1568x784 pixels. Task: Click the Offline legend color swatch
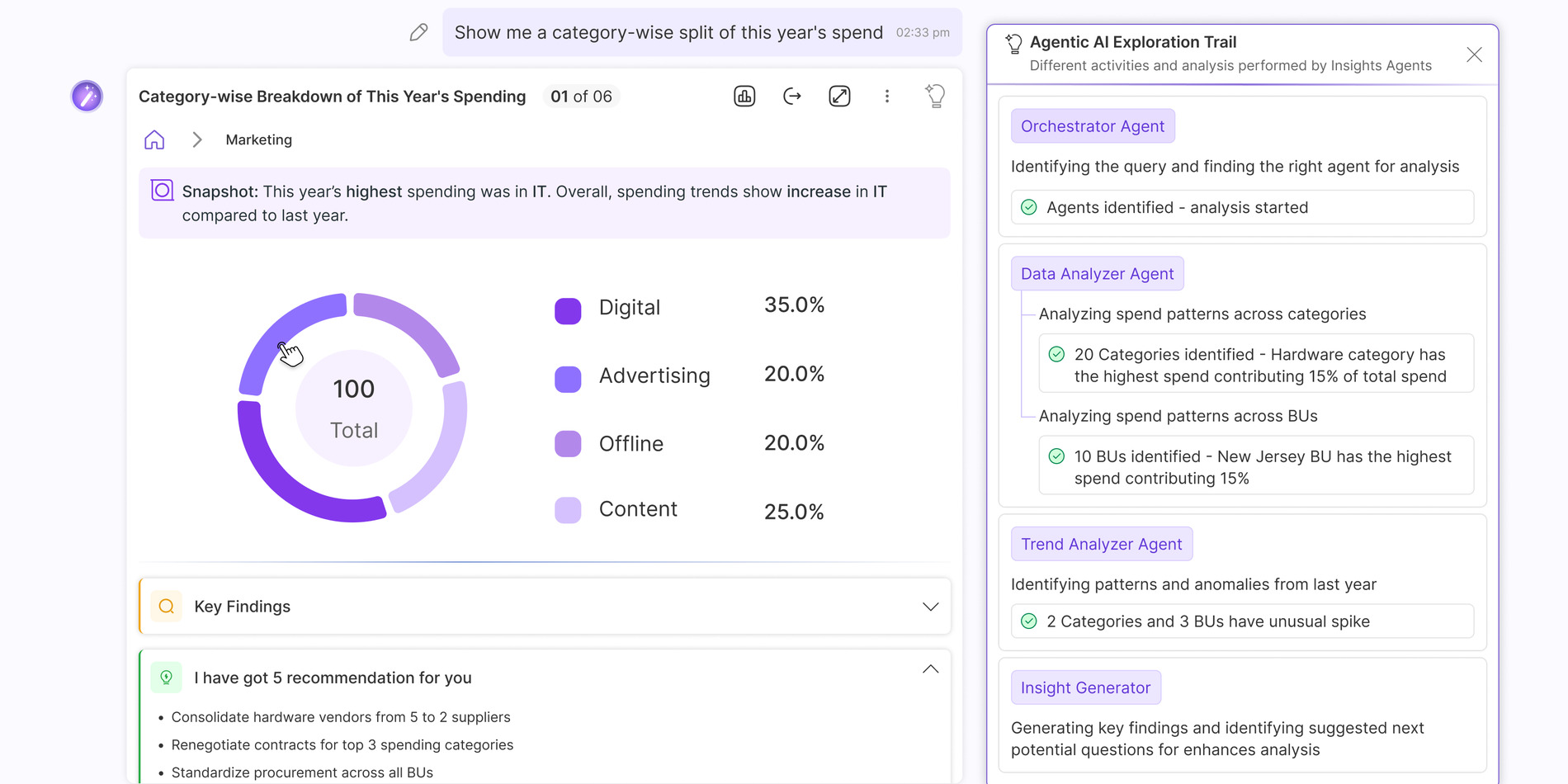click(568, 444)
